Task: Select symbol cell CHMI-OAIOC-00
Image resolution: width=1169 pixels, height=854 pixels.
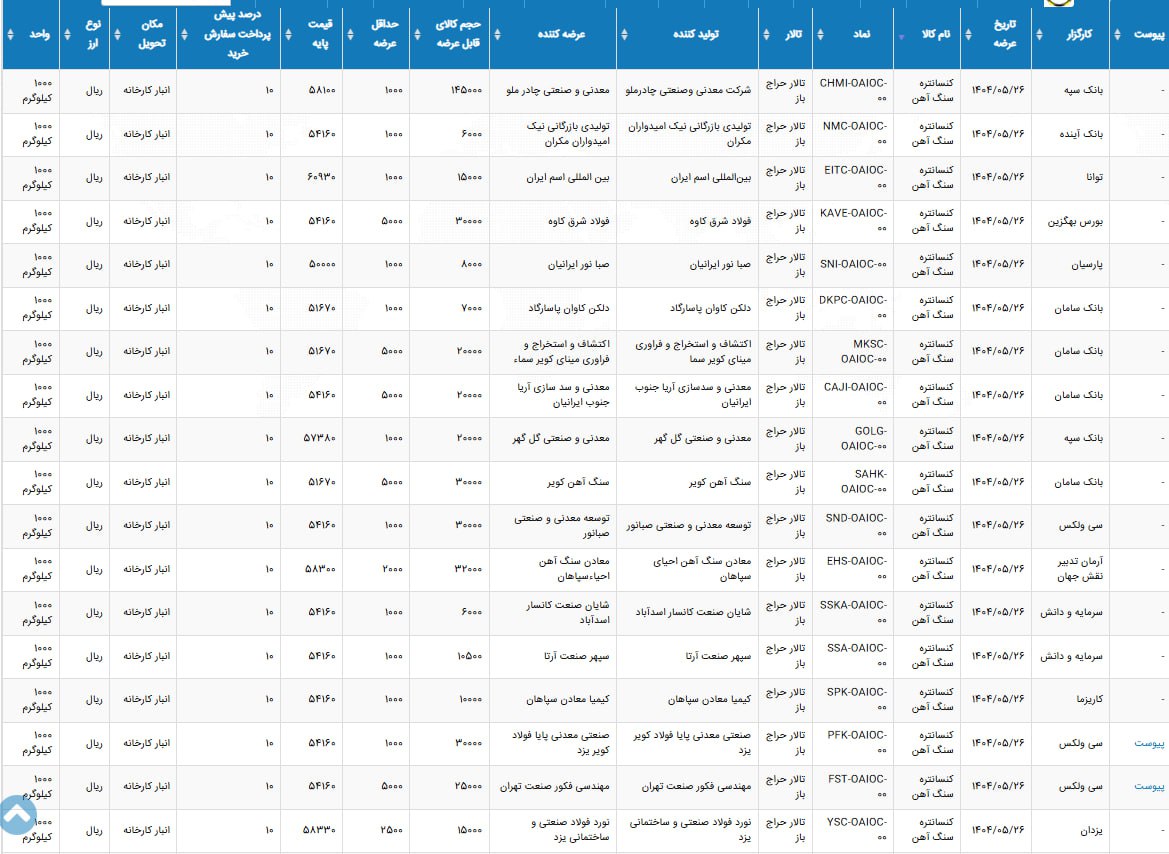Action: coord(853,90)
